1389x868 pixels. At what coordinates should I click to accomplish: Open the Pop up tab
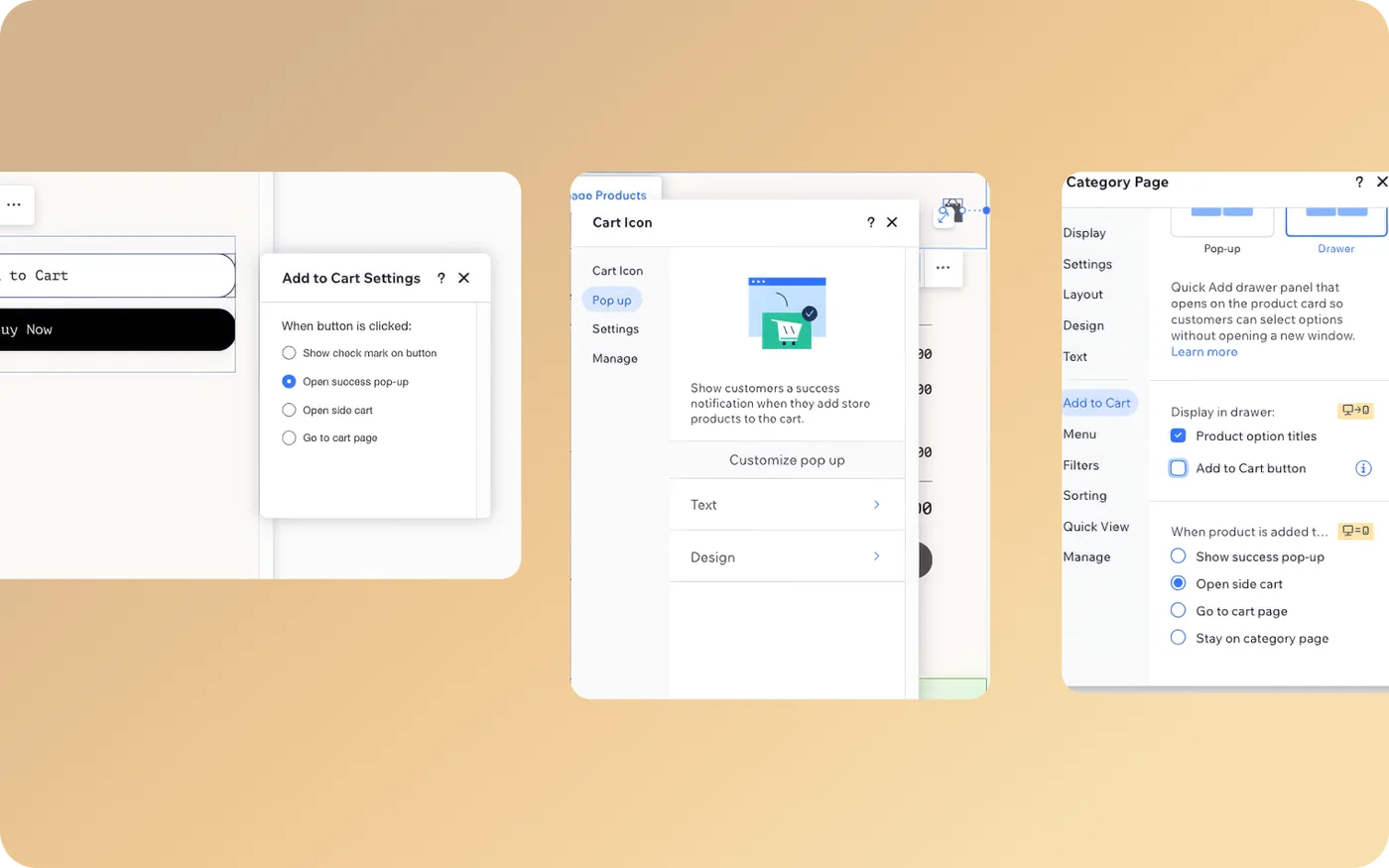point(612,301)
